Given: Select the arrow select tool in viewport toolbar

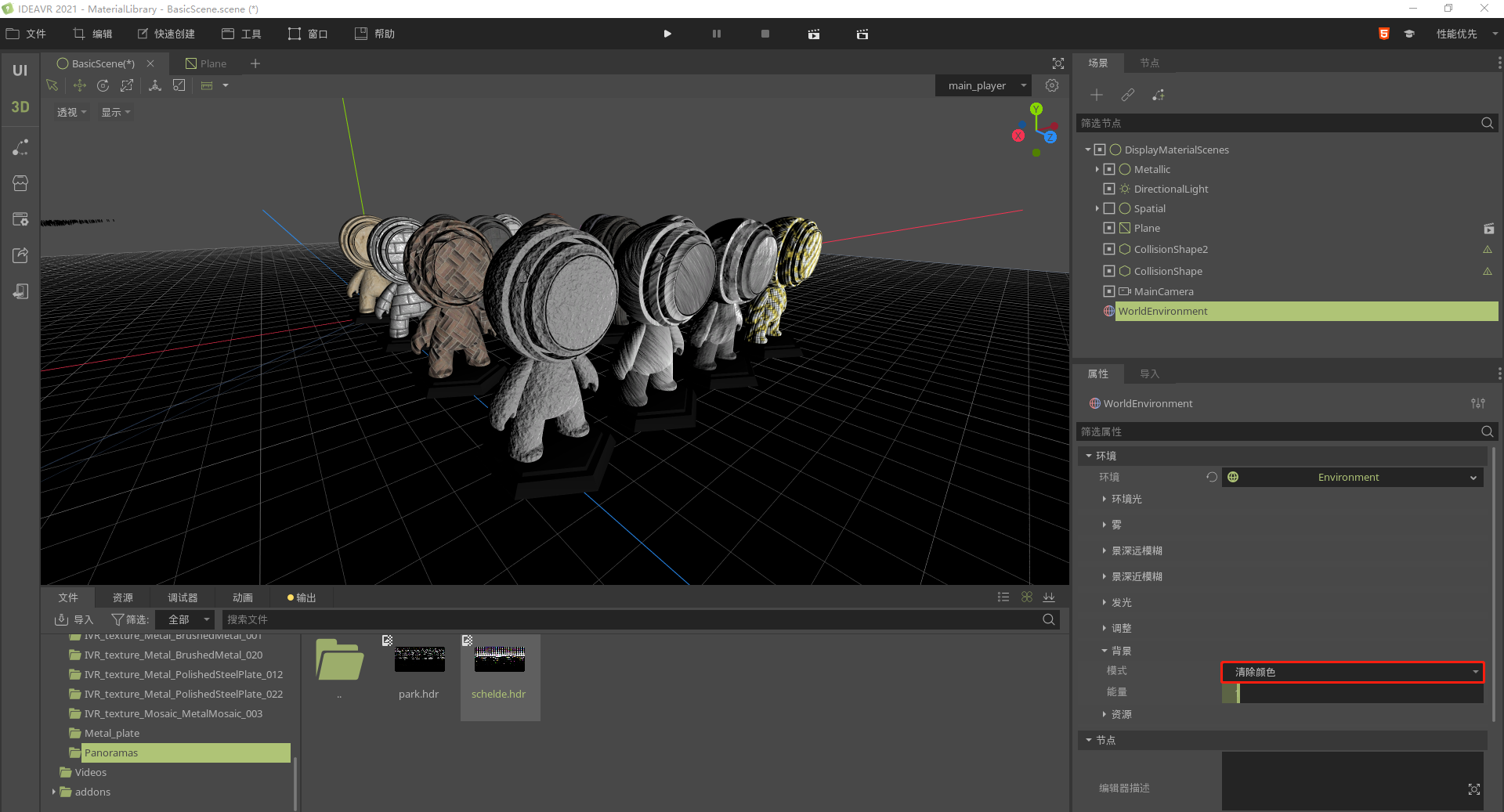Looking at the screenshot, I should click(x=52, y=85).
